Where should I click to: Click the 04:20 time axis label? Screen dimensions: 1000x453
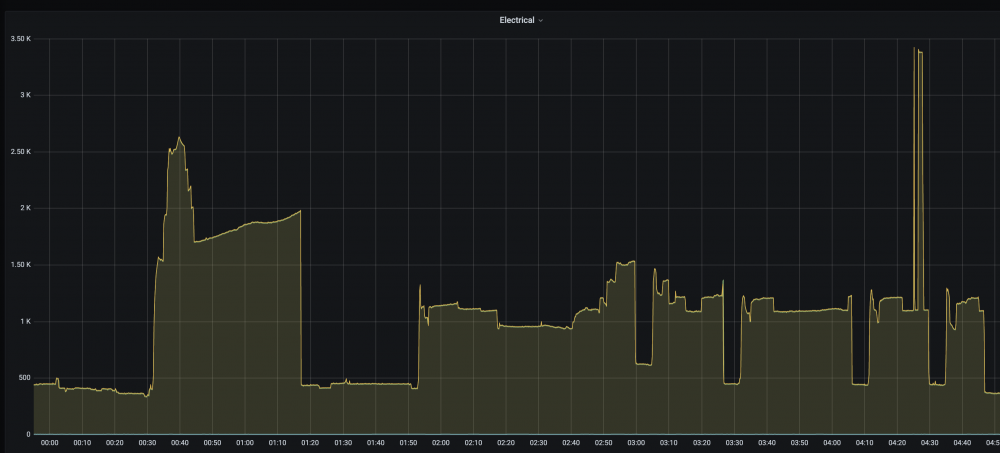pos(897,443)
